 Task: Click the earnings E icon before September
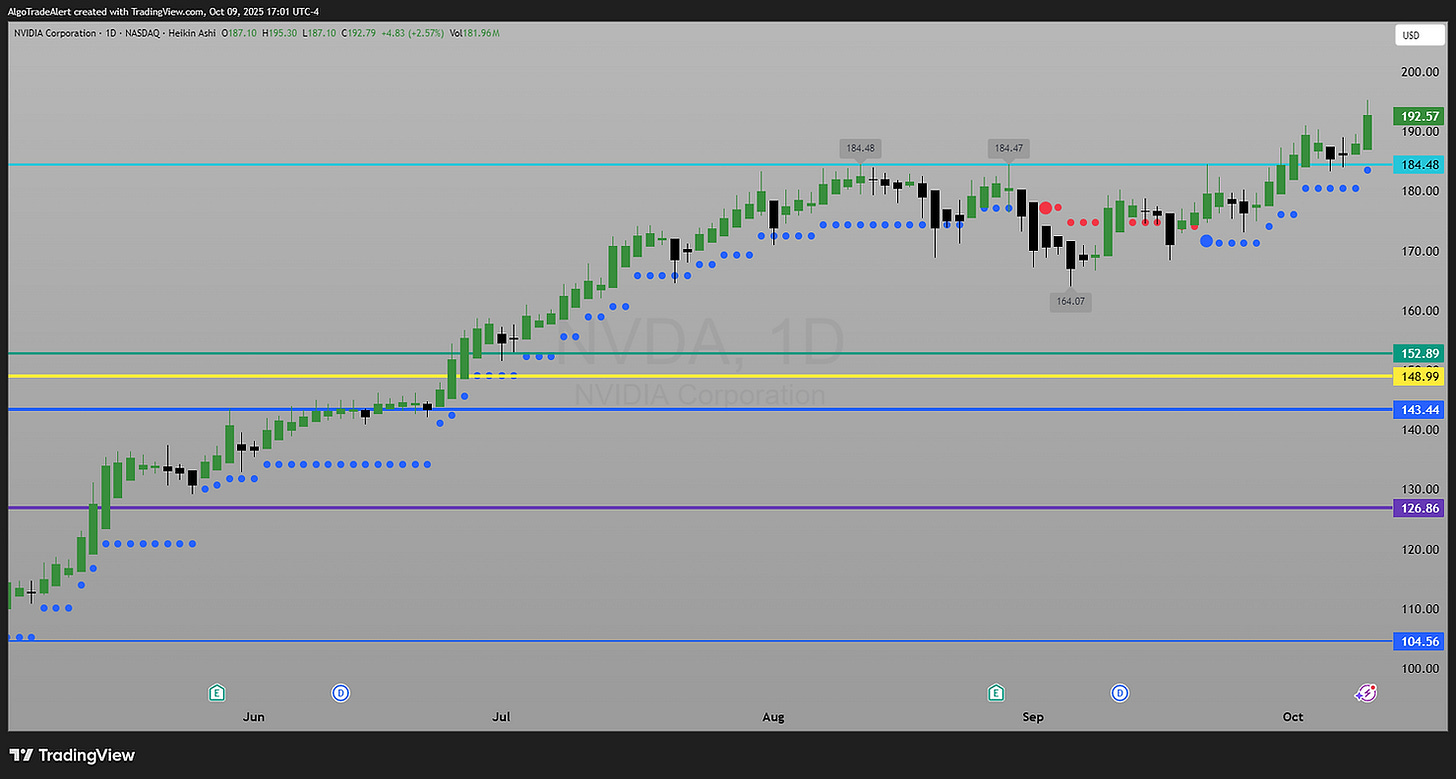pos(996,692)
